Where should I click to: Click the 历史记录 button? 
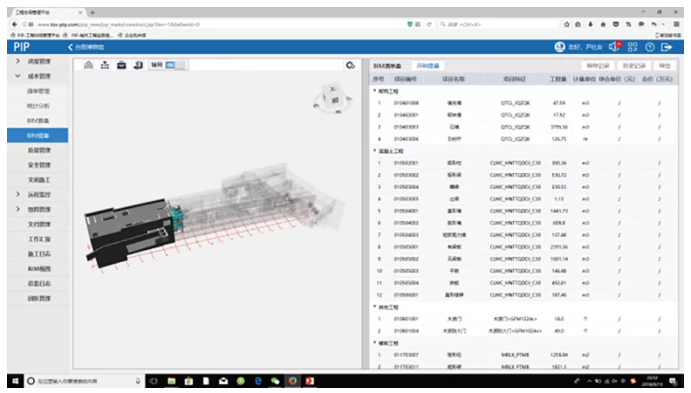coord(634,66)
